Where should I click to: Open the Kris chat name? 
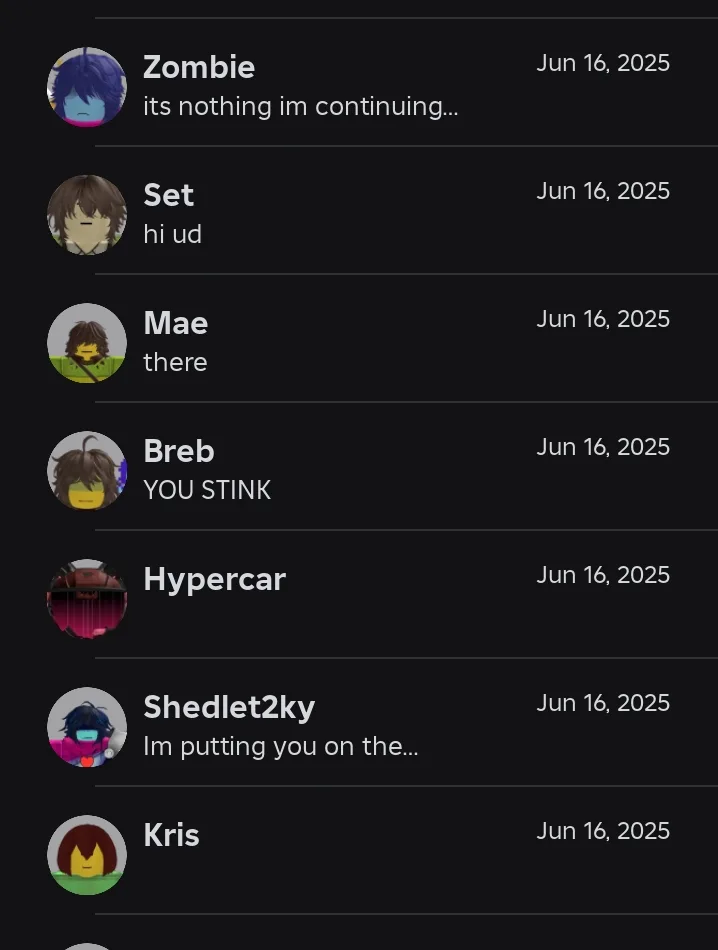point(171,835)
